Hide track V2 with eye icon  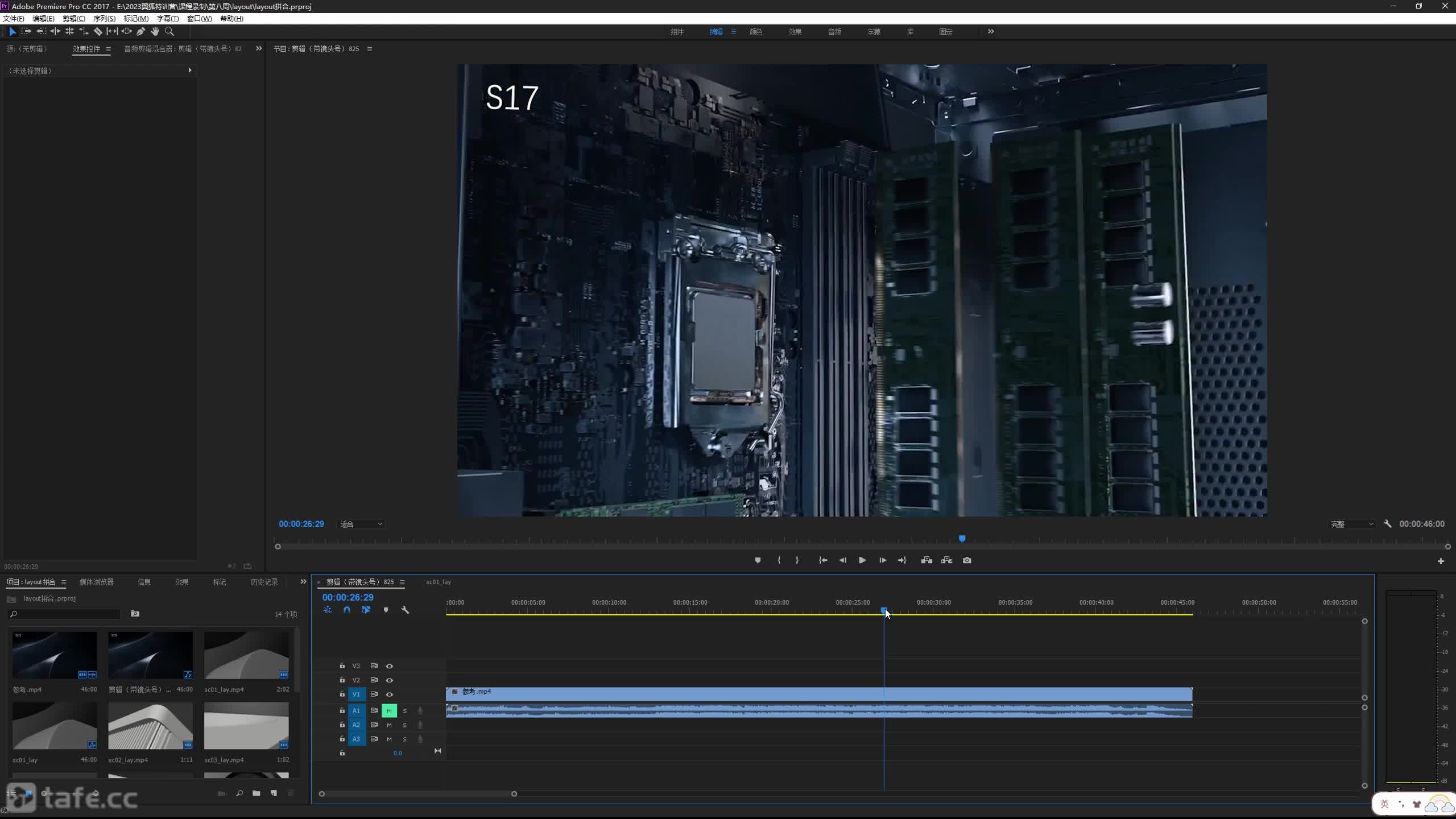[390, 680]
